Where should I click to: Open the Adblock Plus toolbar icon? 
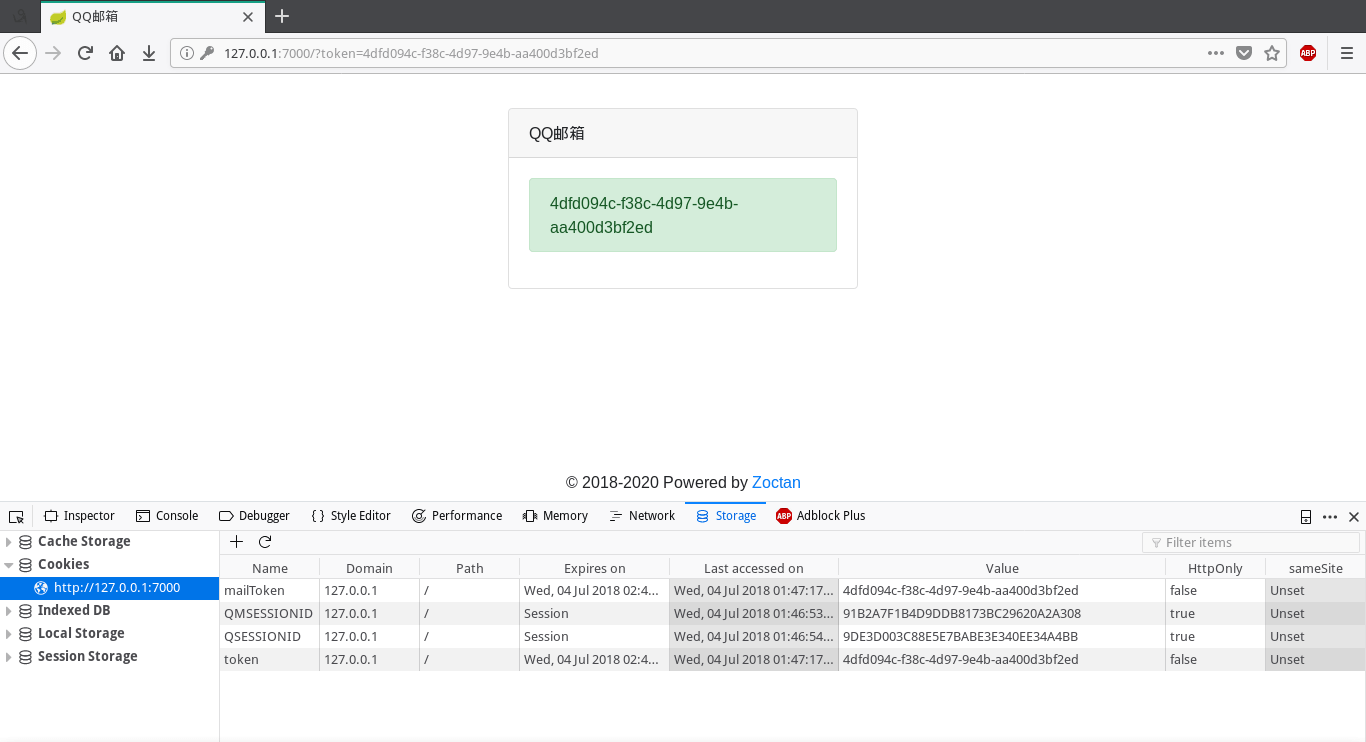coord(1307,53)
